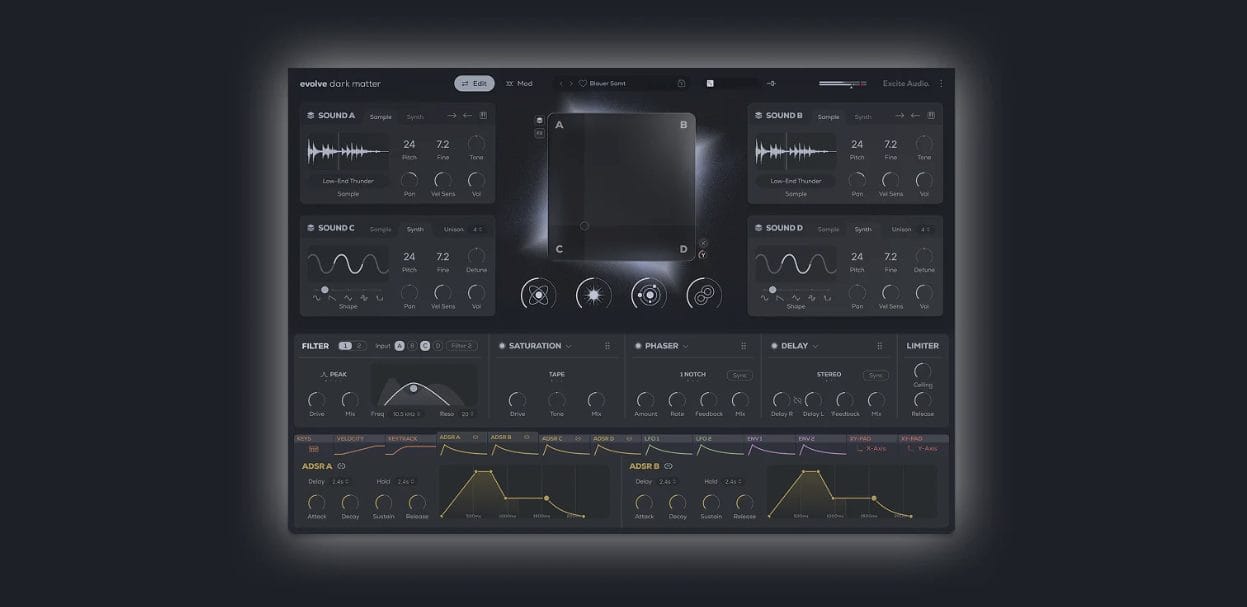Click the Sound A layers icon
Screen dimensions: 1247x607
pyautogui.click(x=311, y=116)
